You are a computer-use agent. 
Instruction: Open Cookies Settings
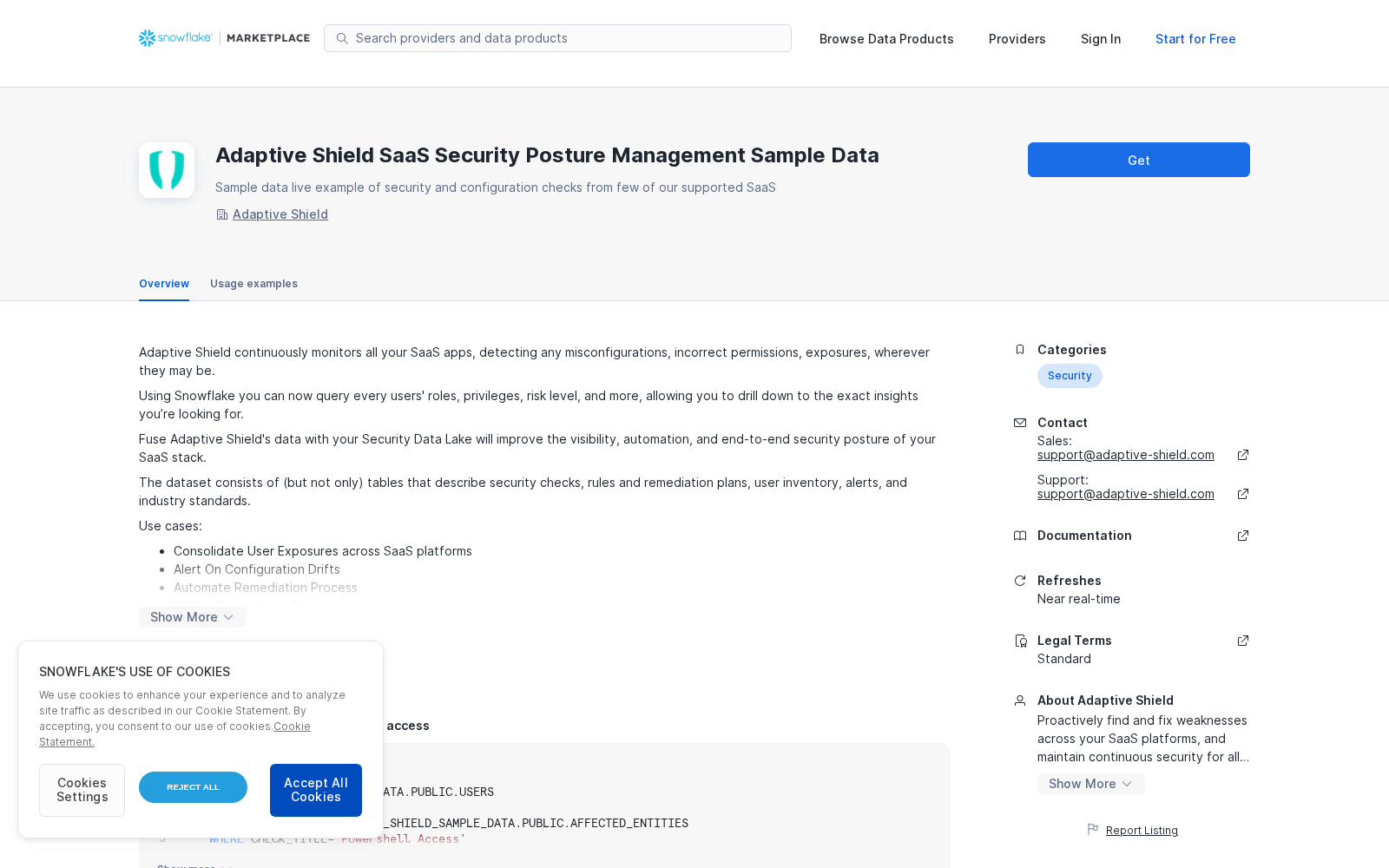(82, 790)
